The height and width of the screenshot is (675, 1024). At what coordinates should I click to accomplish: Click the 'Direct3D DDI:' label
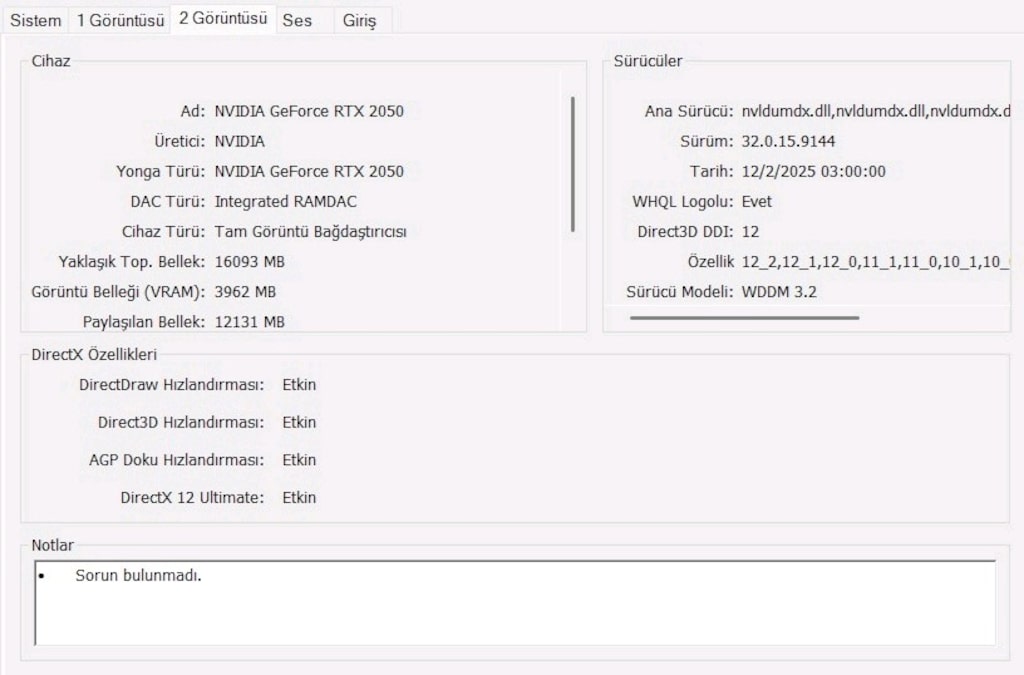[685, 232]
